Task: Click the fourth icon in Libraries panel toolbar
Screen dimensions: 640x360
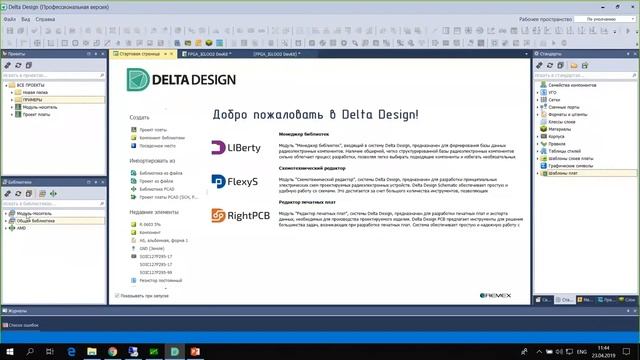Action: pos(42,193)
